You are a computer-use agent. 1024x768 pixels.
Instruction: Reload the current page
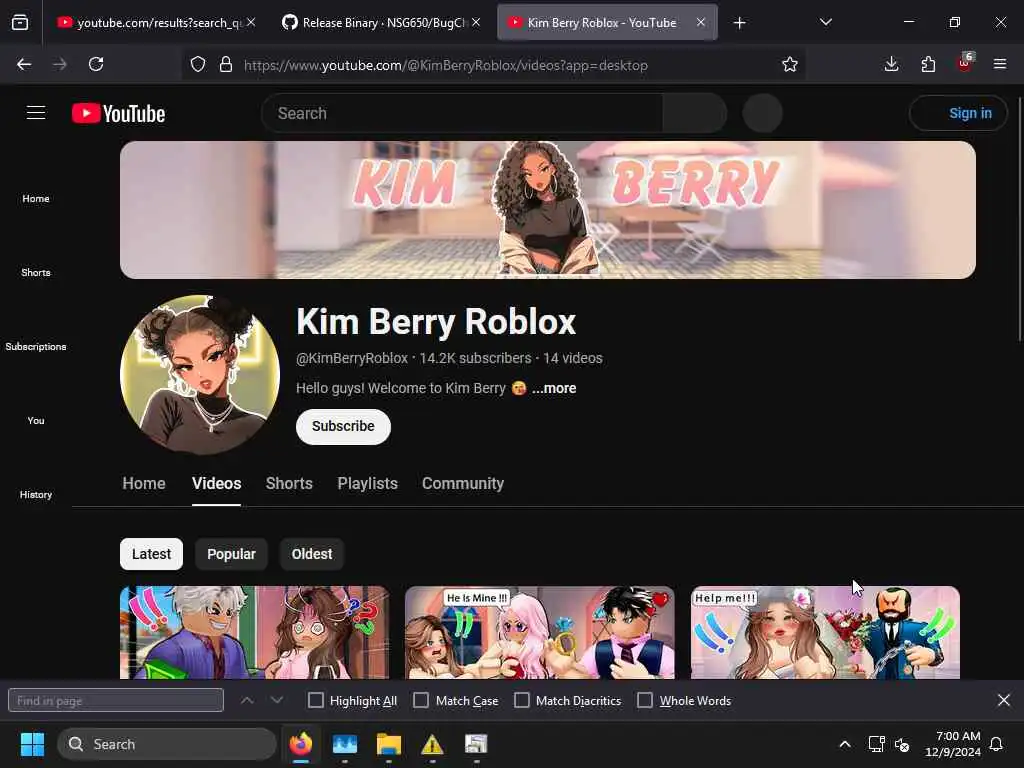tap(96, 64)
